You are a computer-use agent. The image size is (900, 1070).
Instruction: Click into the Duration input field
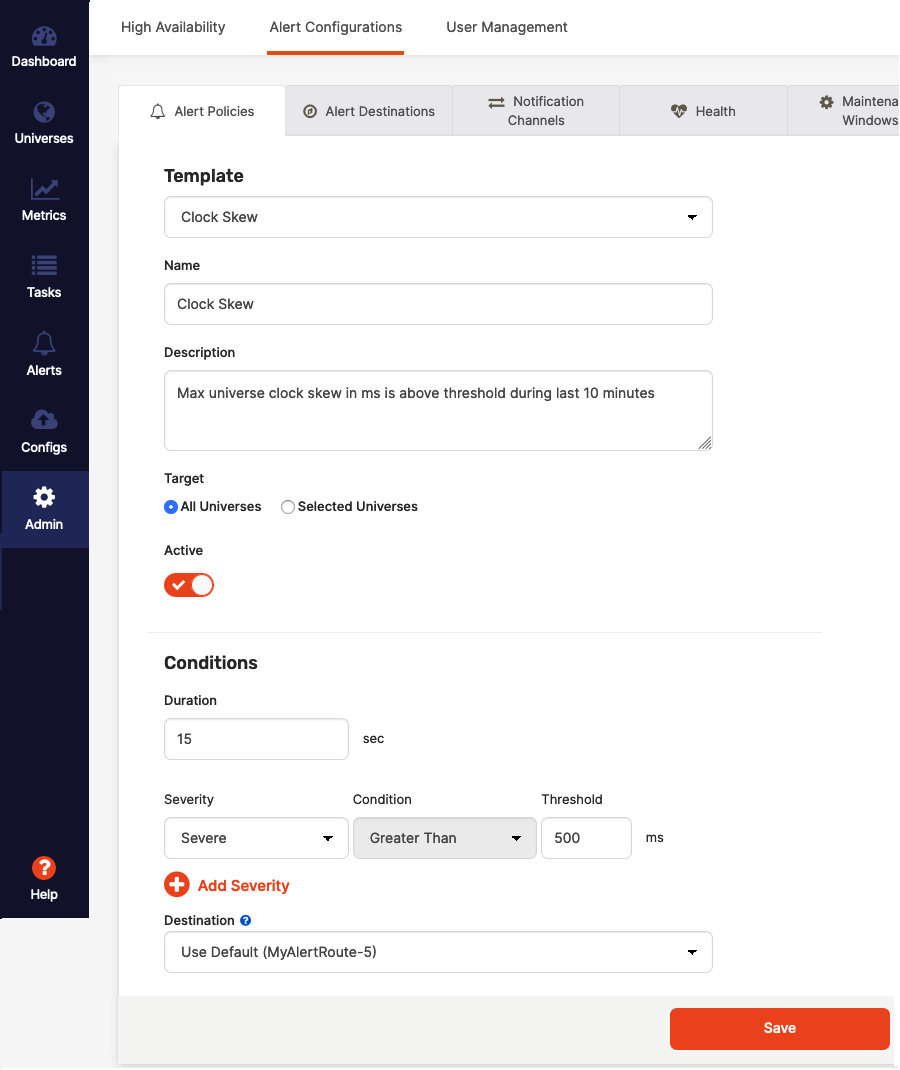(x=256, y=739)
